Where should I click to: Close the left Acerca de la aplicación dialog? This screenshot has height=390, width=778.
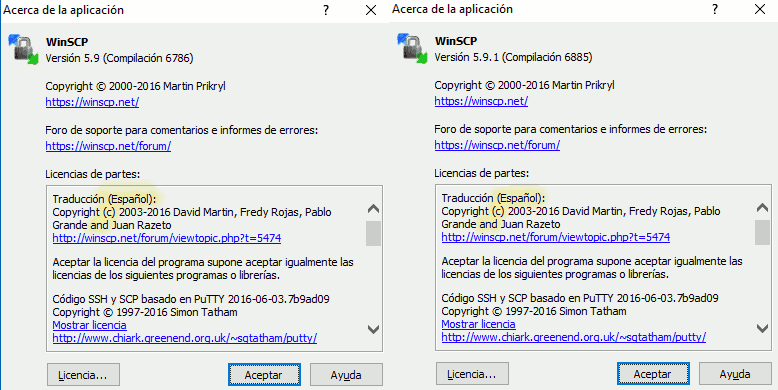pos(371,10)
